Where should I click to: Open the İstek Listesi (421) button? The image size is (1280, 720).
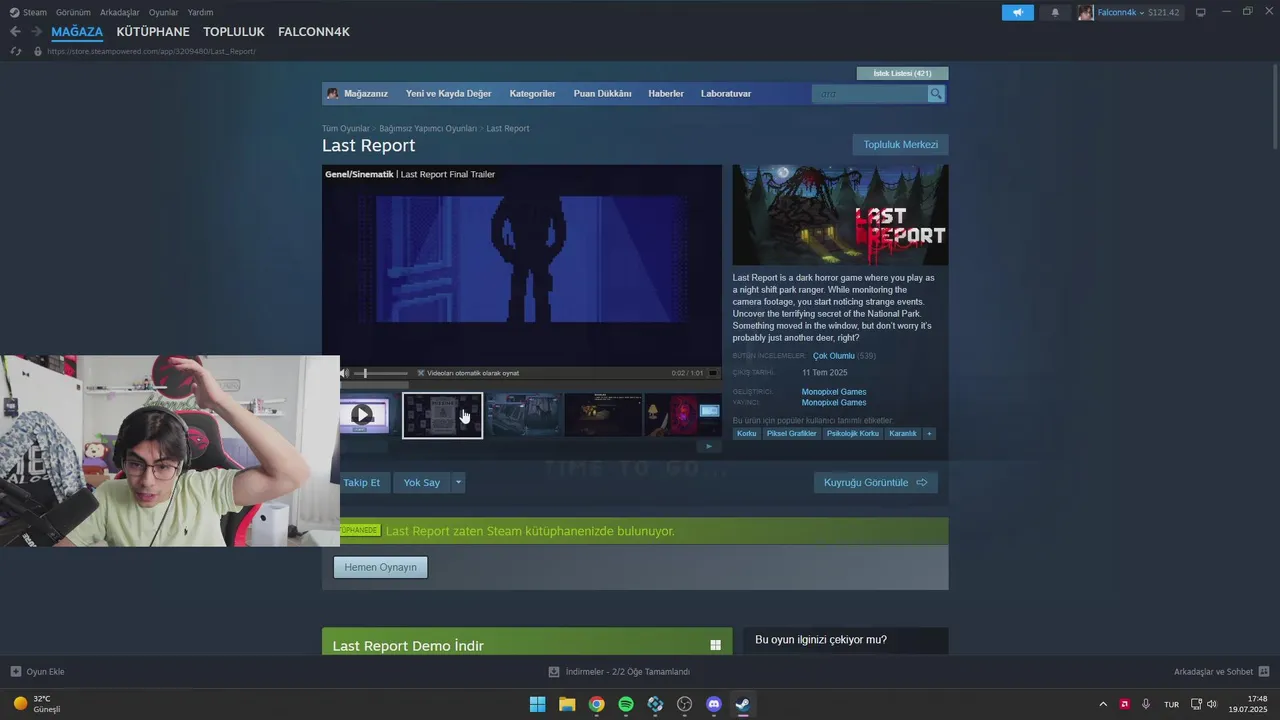point(902,73)
